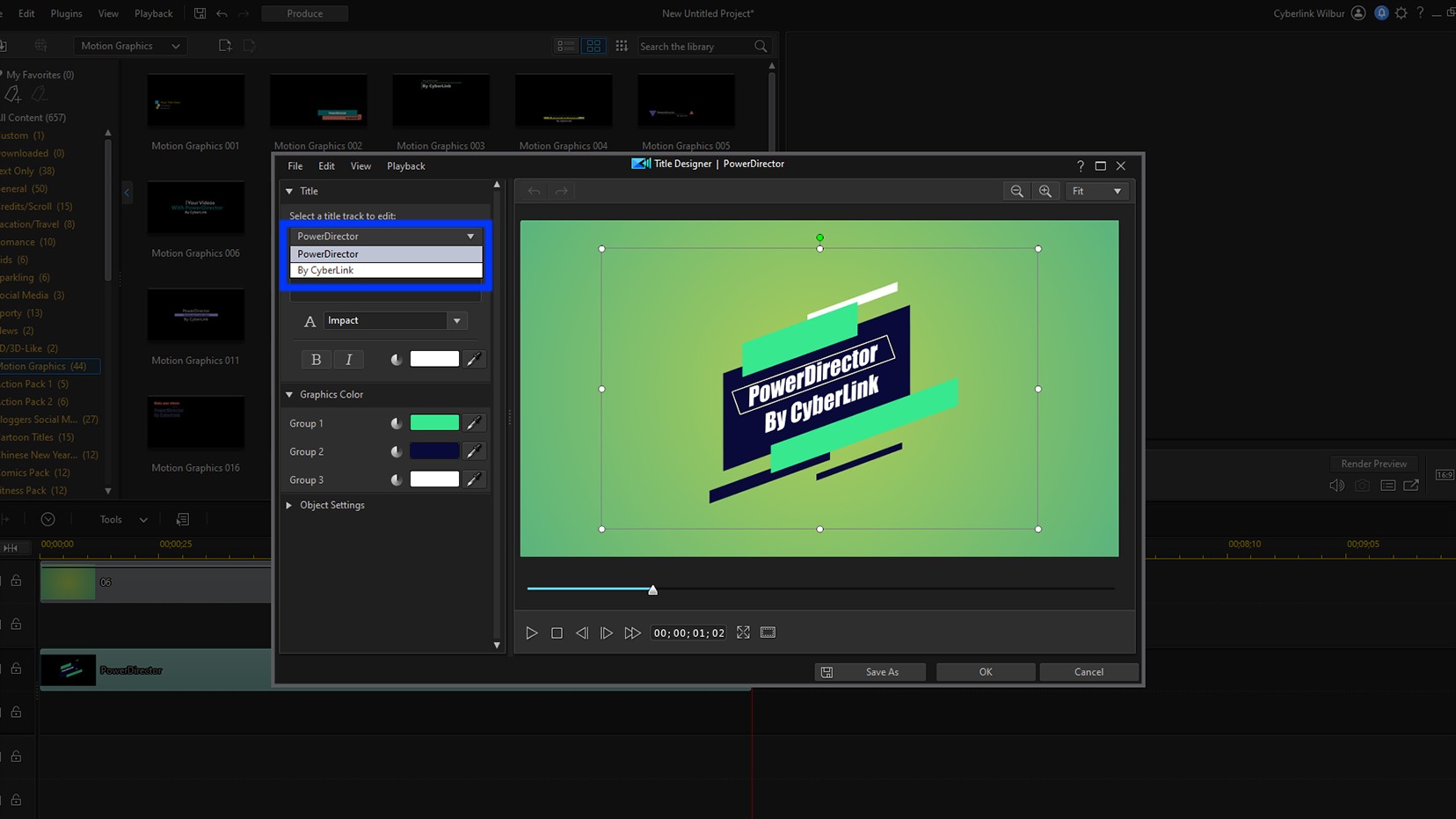
Task: Expand the Object Settings section
Action: click(289, 505)
